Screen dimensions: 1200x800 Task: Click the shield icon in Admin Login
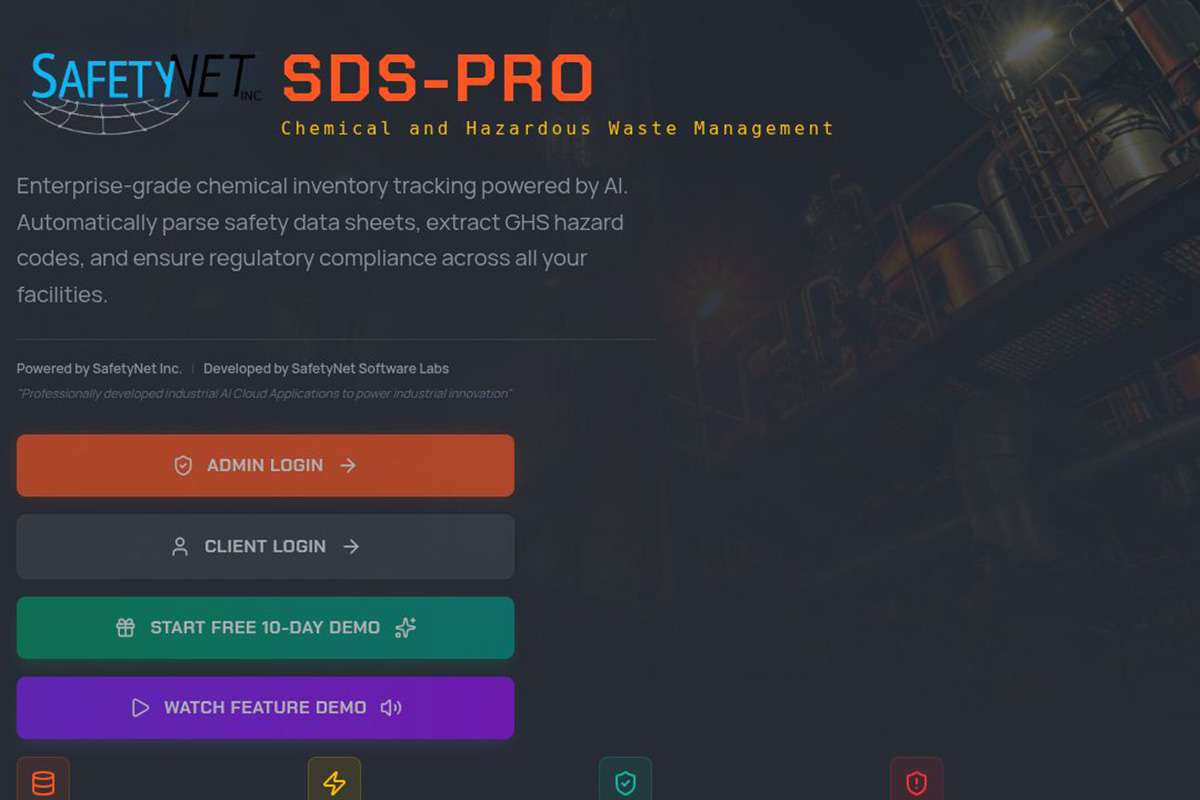pos(183,465)
